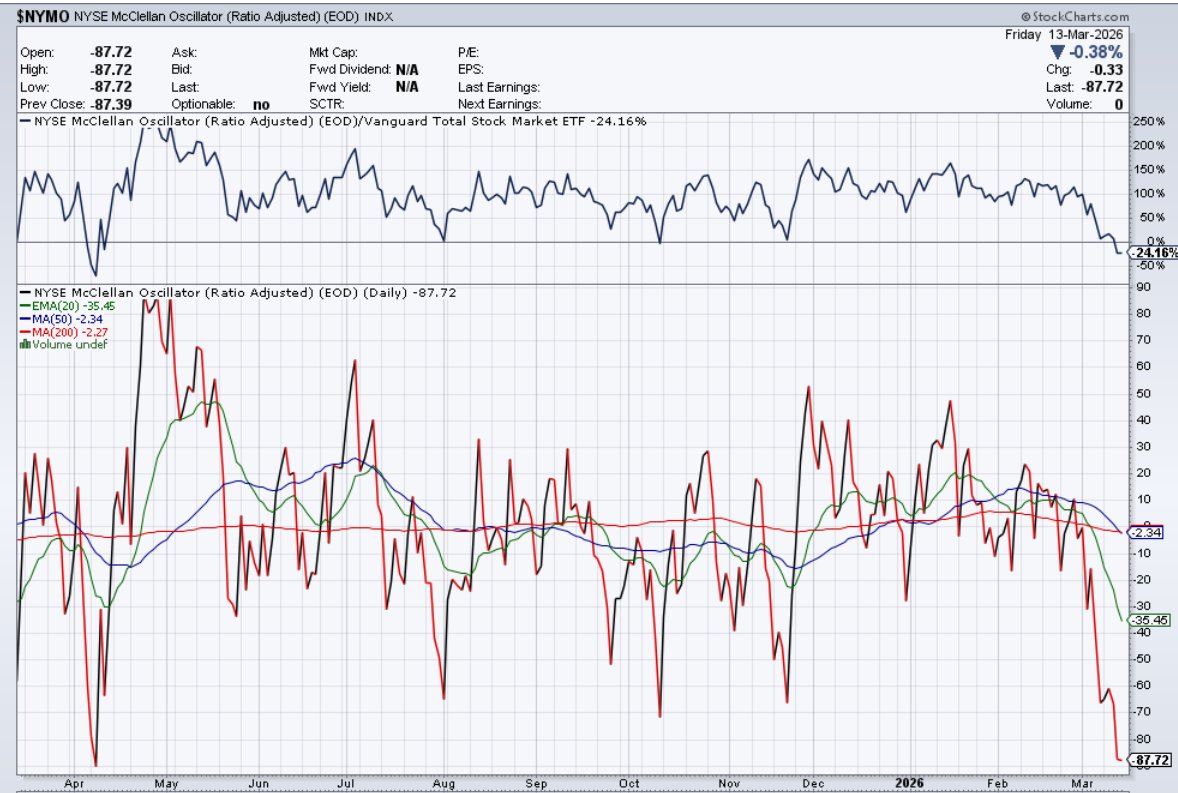Click the Jul label on time axis
Viewport: 1178px width, 793px height.
(346, 783)
